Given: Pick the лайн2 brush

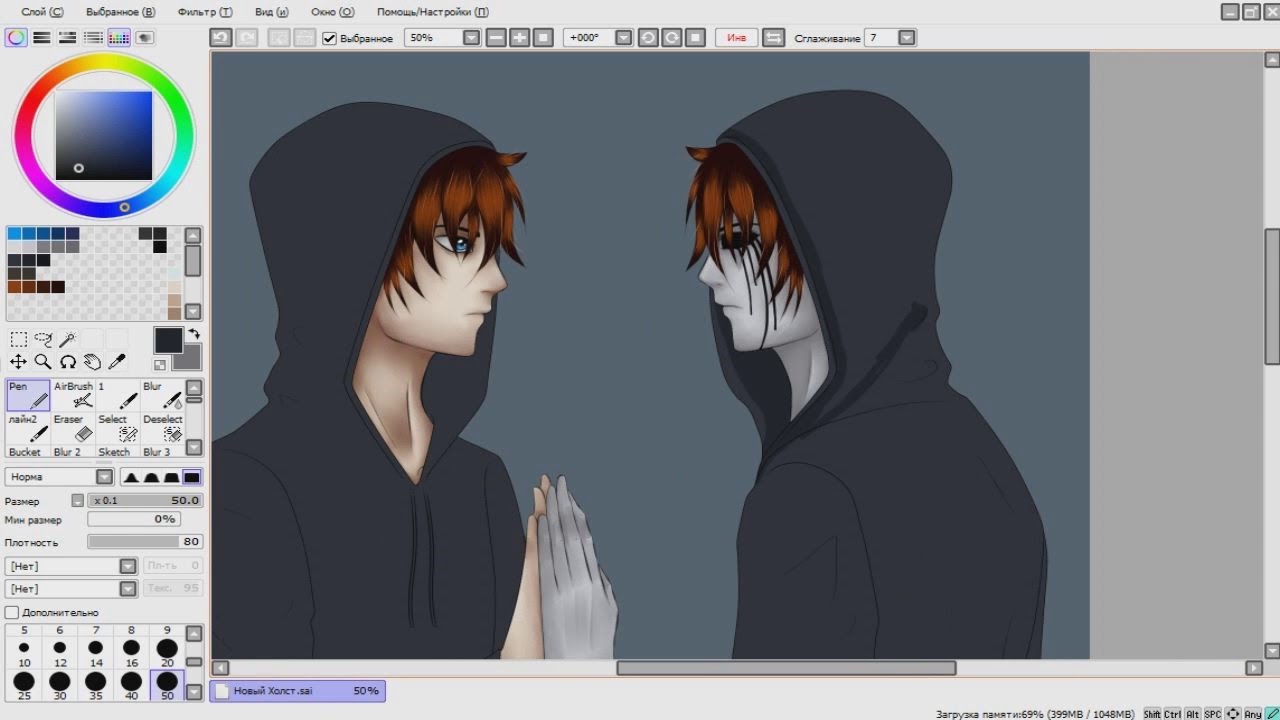Looking at the screenshot, I should (28, 428).
